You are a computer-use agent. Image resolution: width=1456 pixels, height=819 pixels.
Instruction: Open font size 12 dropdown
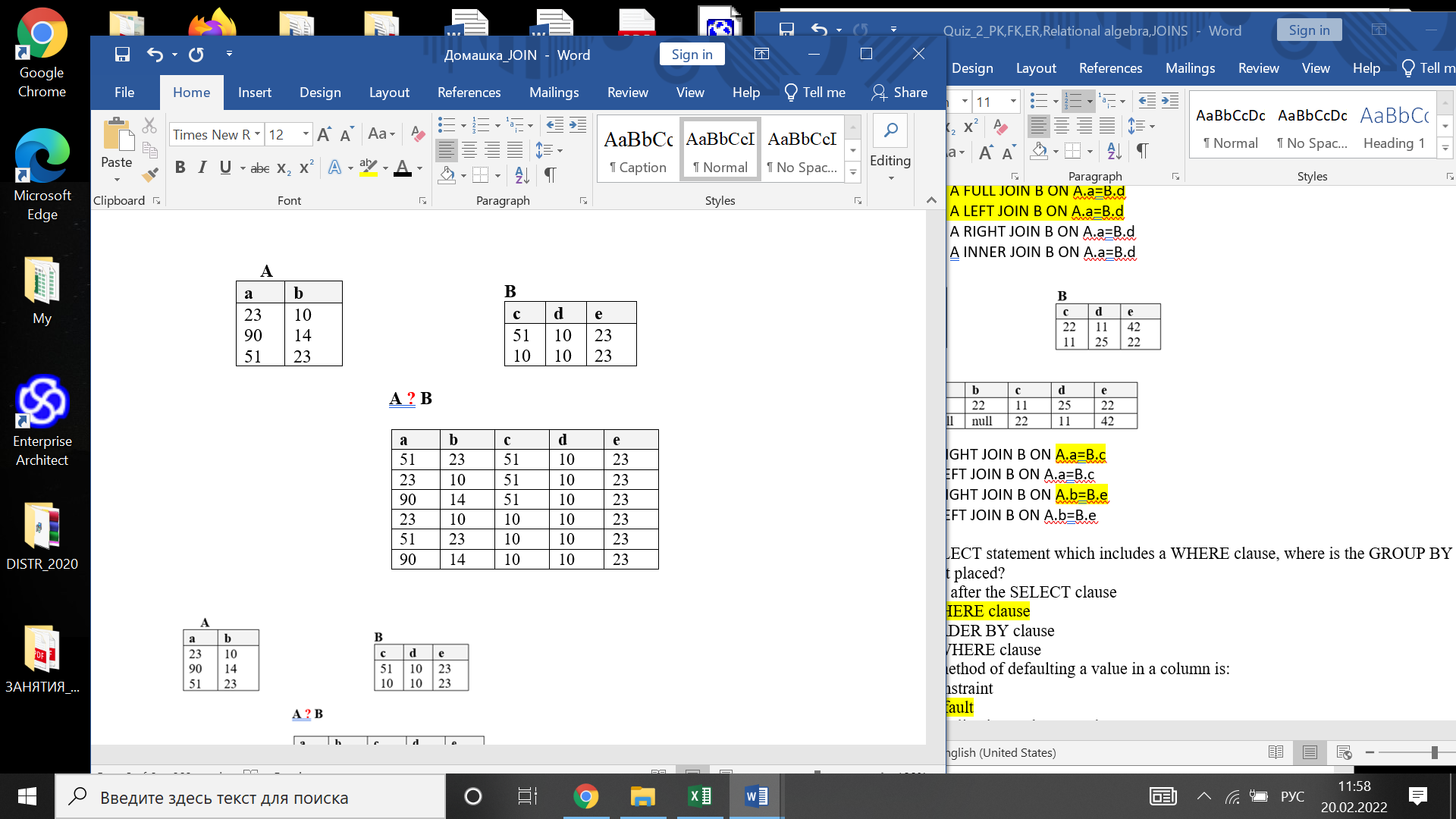[306, 134]
